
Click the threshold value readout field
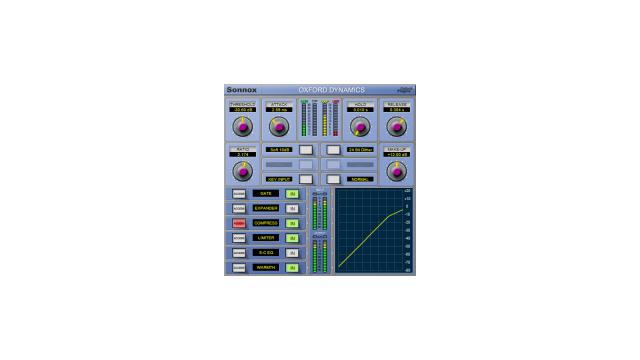pos(242,110)
